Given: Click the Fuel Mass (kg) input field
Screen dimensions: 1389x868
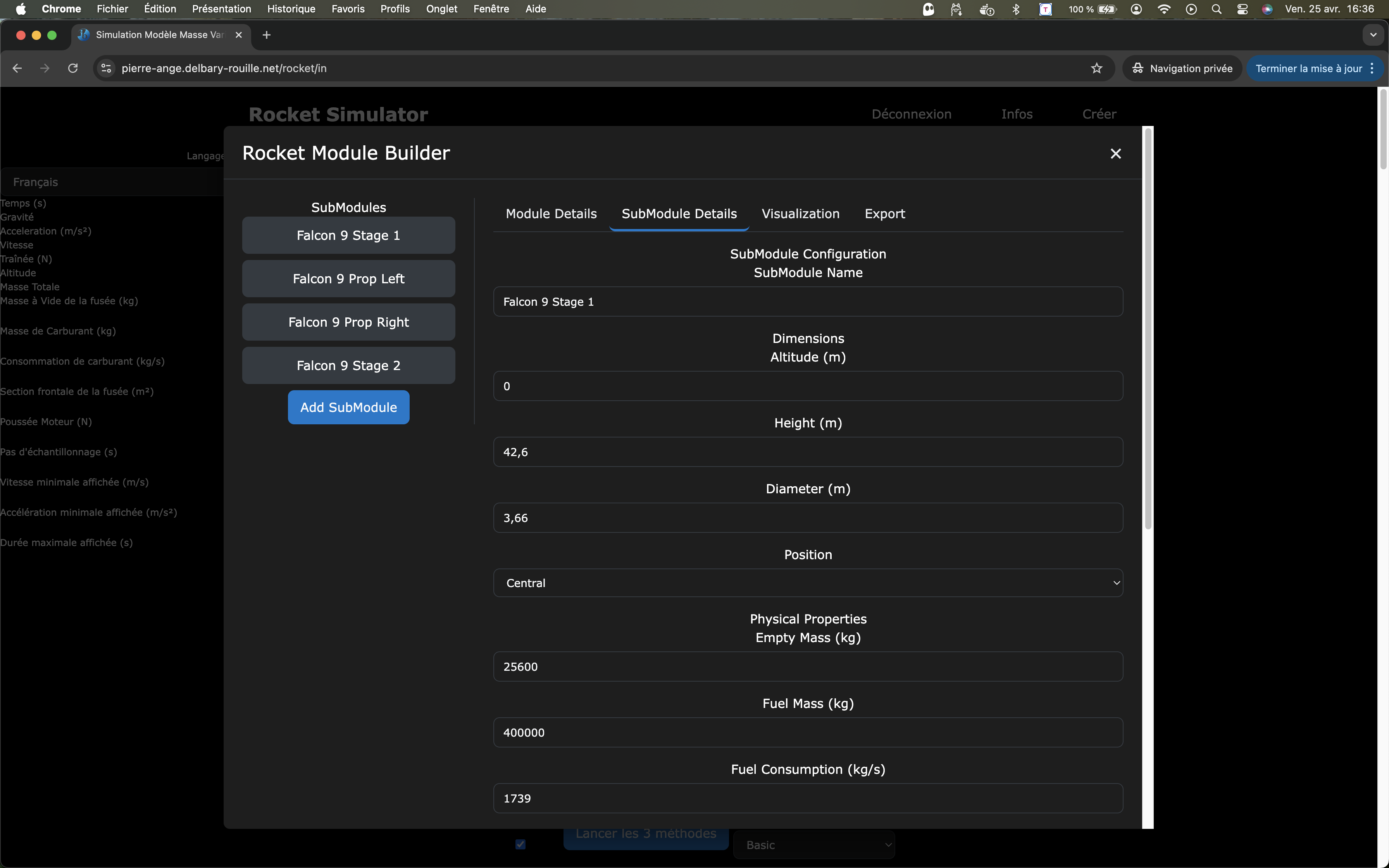Looking at the screenshot, I should pos(808,732).
